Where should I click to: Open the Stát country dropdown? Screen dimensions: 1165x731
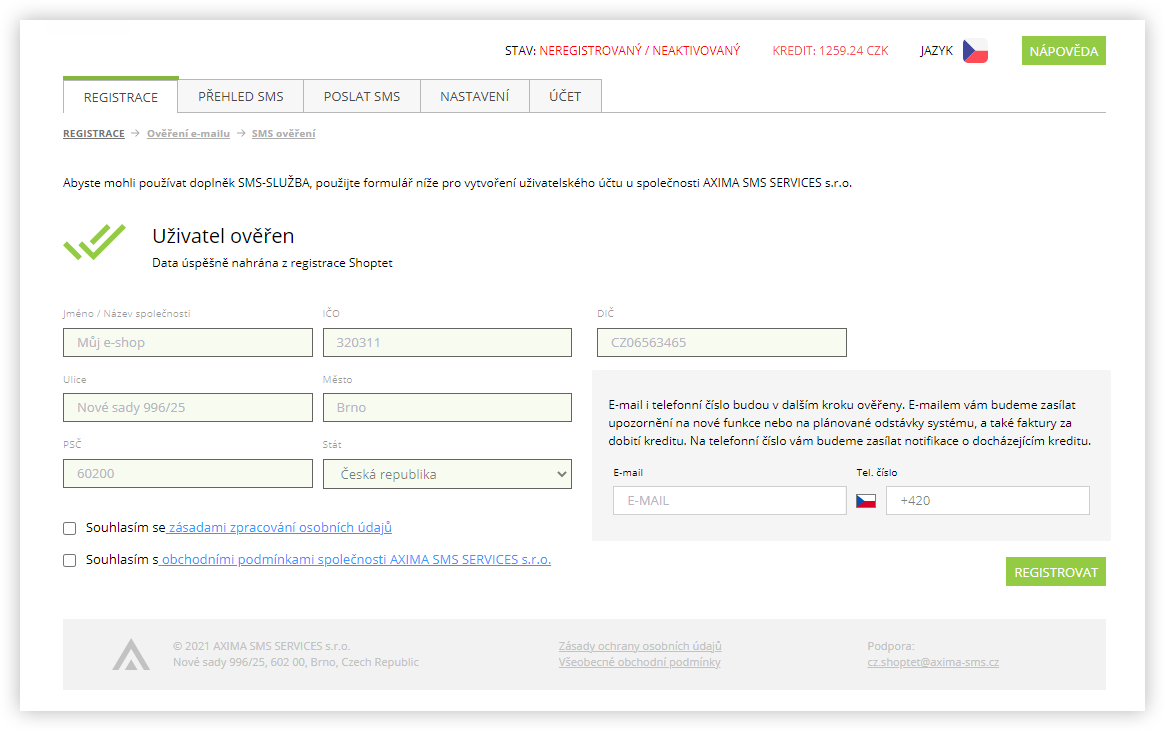[447, 474]
